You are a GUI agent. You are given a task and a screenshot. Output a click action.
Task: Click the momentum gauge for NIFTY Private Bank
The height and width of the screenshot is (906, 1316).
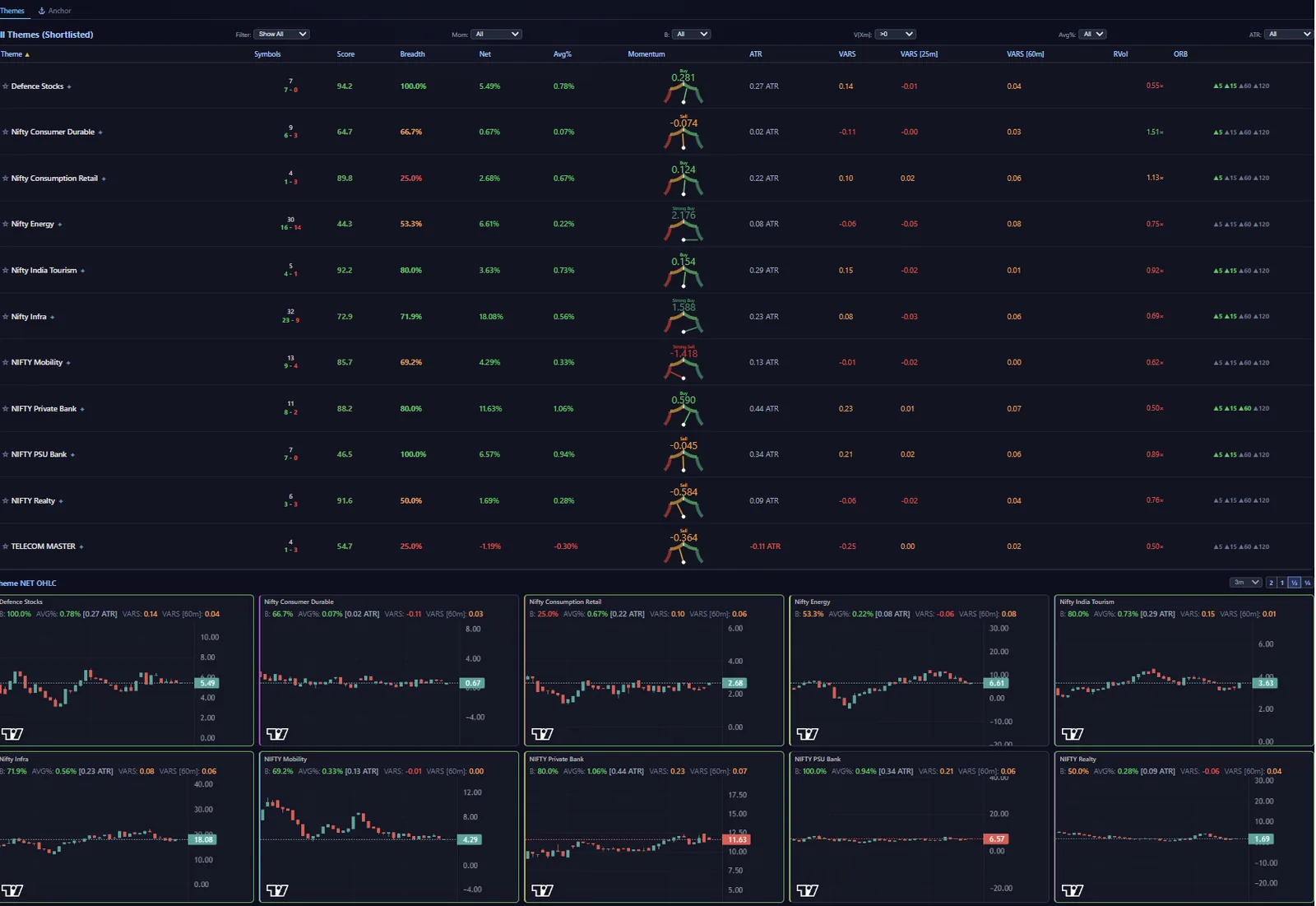pos(683,409)
